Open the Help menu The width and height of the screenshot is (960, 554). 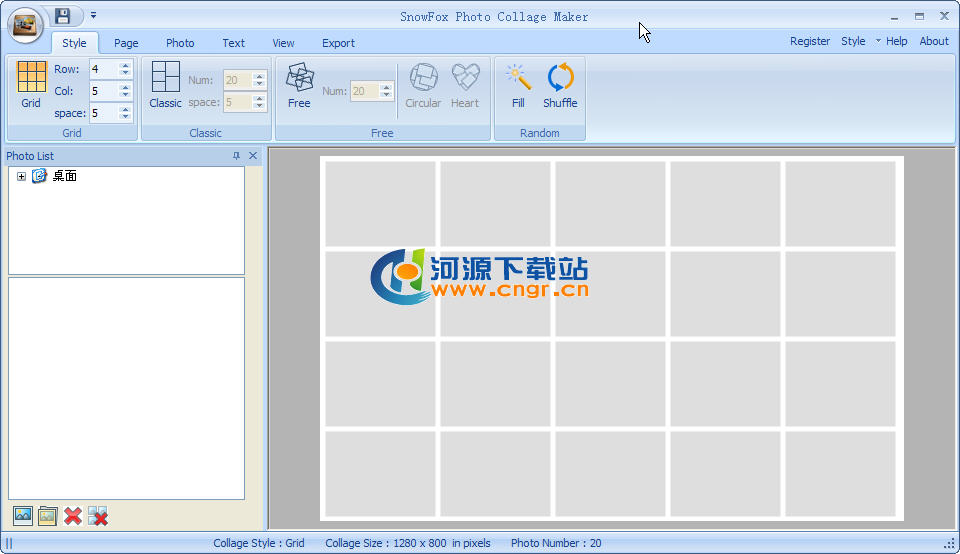click(x=896, y=41)
